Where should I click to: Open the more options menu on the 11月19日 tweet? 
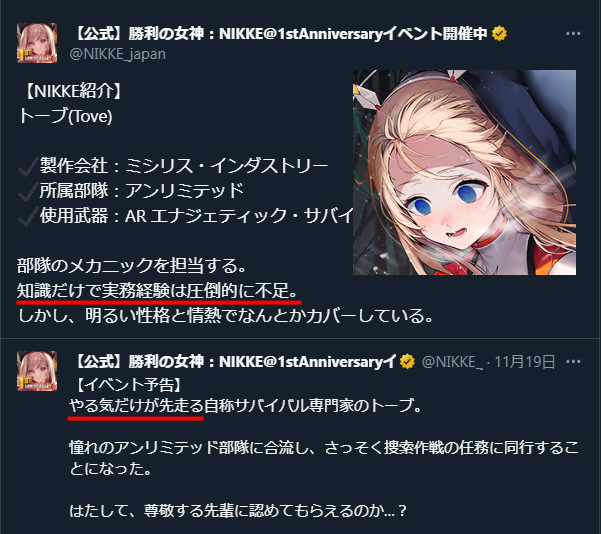(x=573, y=361)
